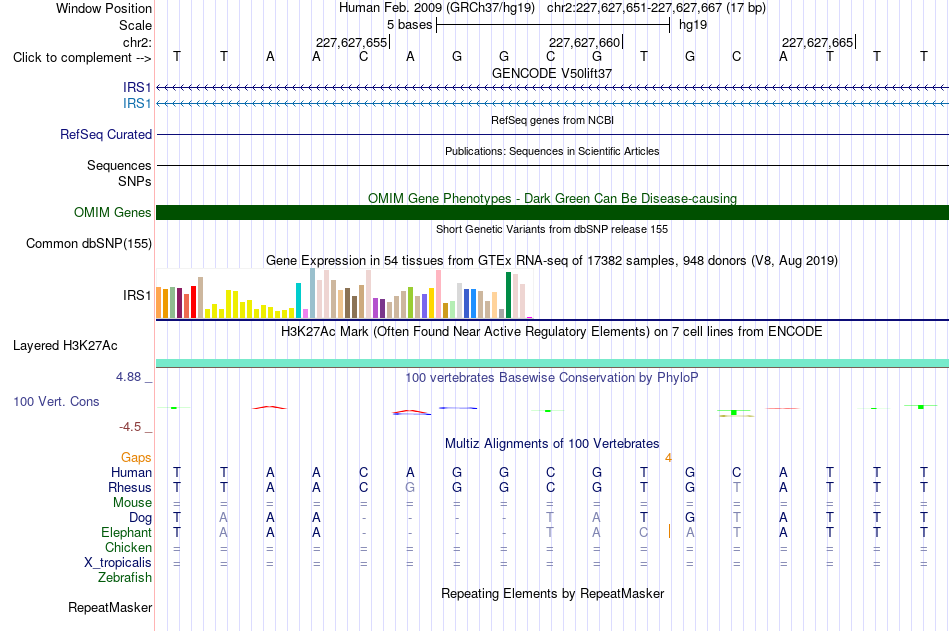Click the 'SNPs' track label
The image size is (950, 631).
pos(135,181)
